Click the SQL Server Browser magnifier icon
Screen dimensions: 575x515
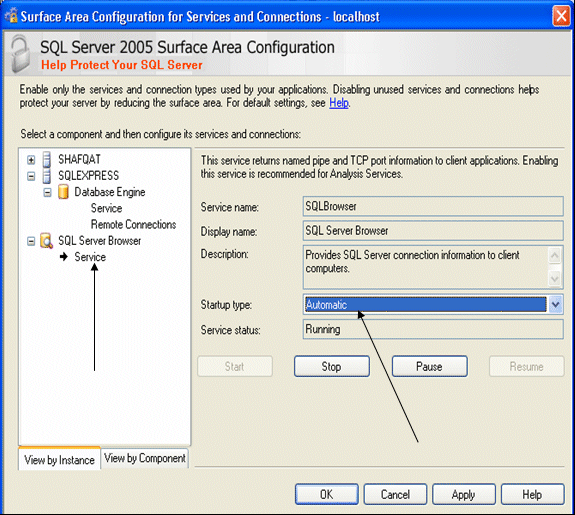tap(47, 241)
